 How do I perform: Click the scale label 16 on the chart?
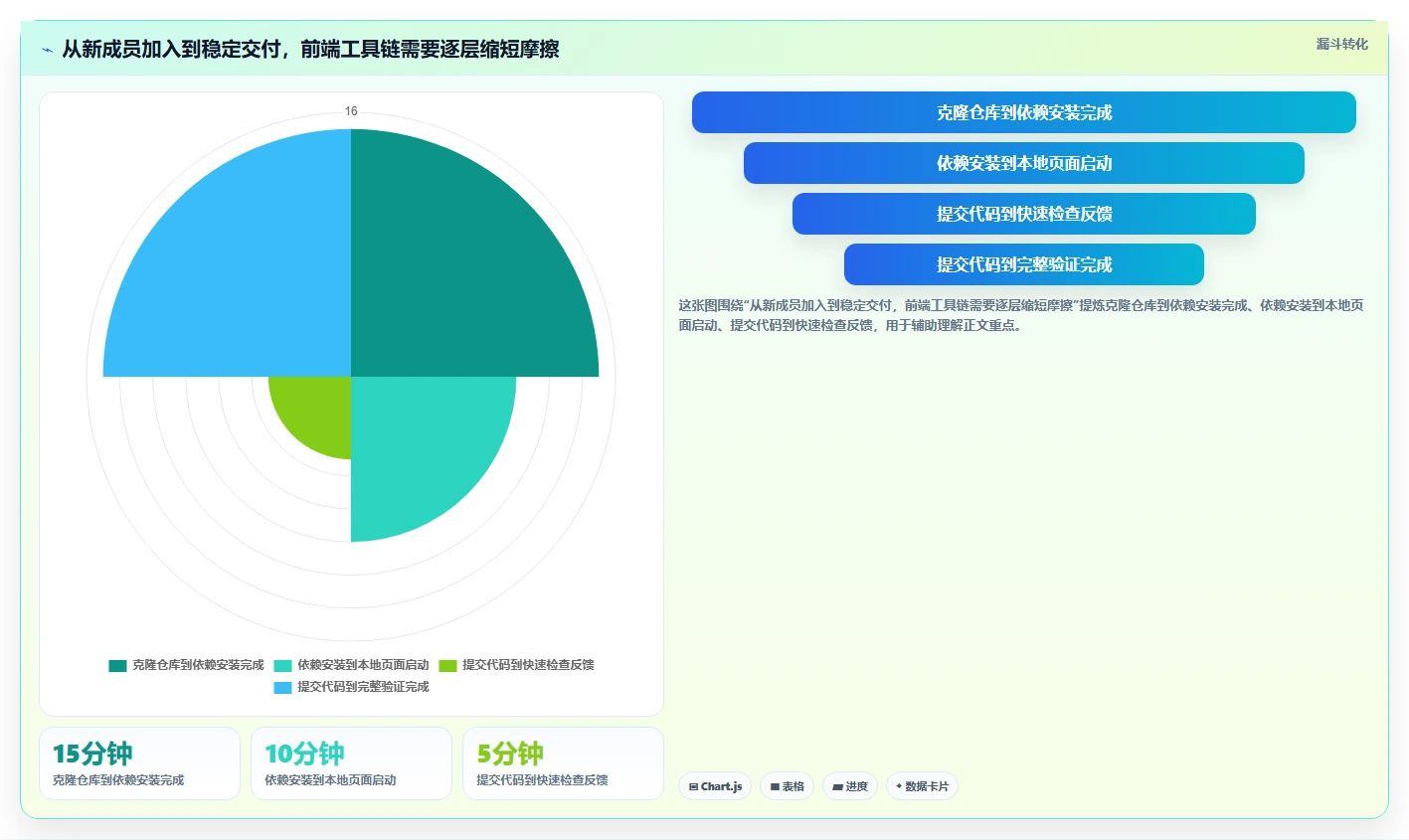(351, 111)
